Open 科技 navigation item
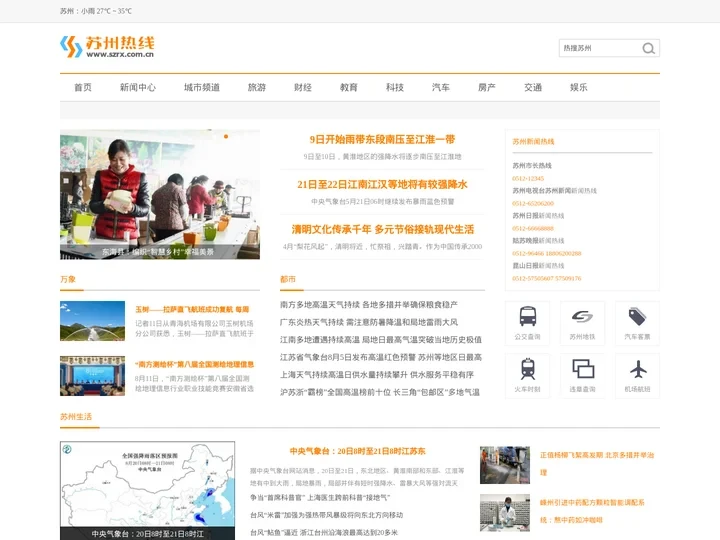 click(x=394, y=87)
